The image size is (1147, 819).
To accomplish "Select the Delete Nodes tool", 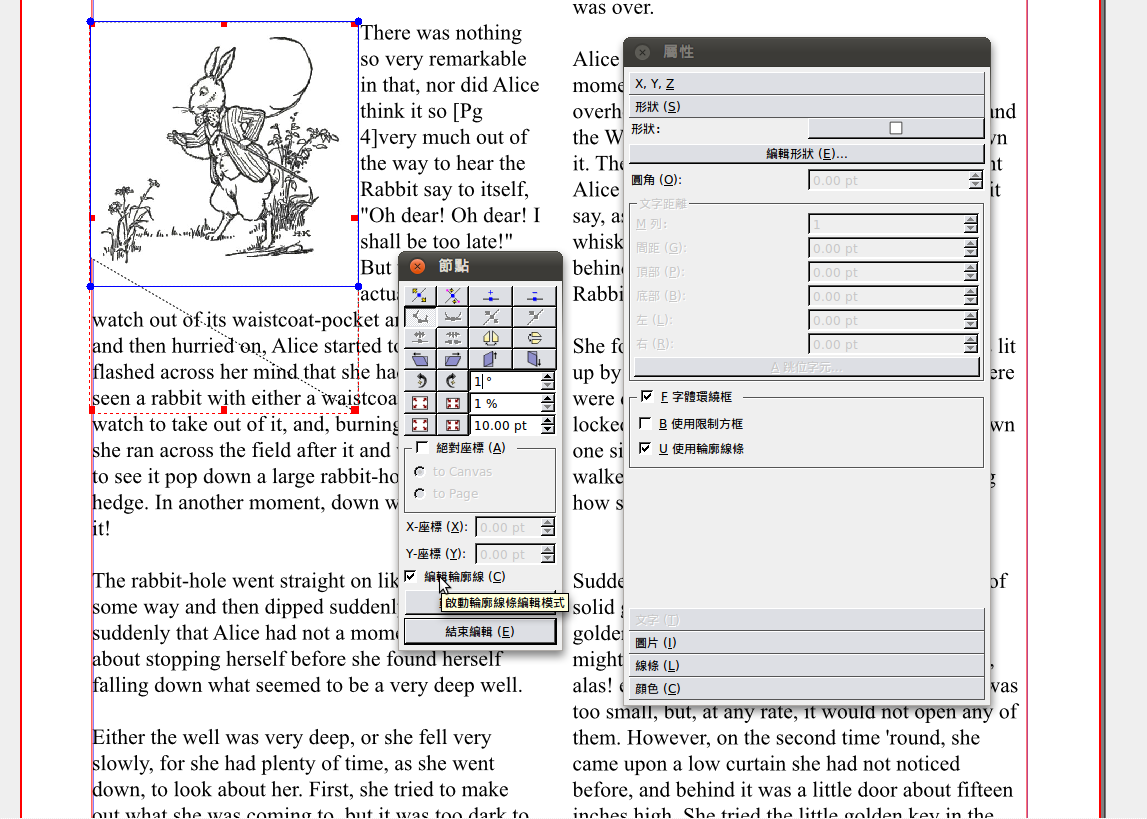I will [535, 295].
